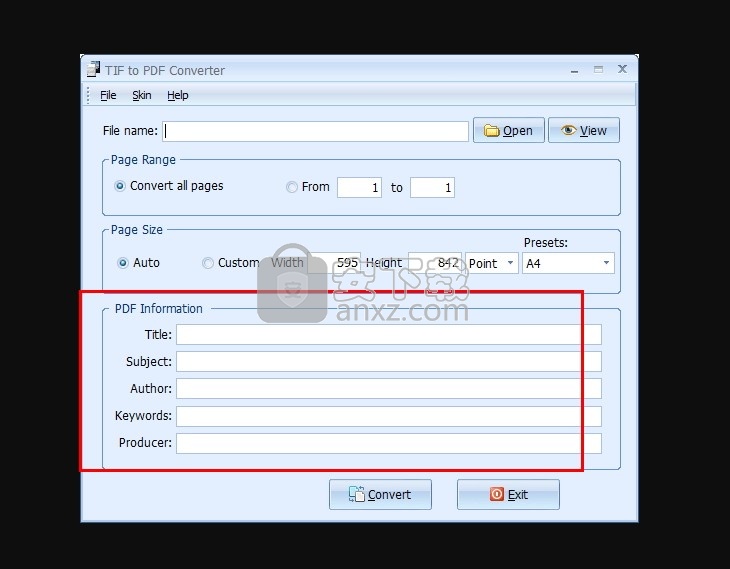Click the menu bar drag grip handle
Viewport: 730px width, 569px height.
click(88, 95)
